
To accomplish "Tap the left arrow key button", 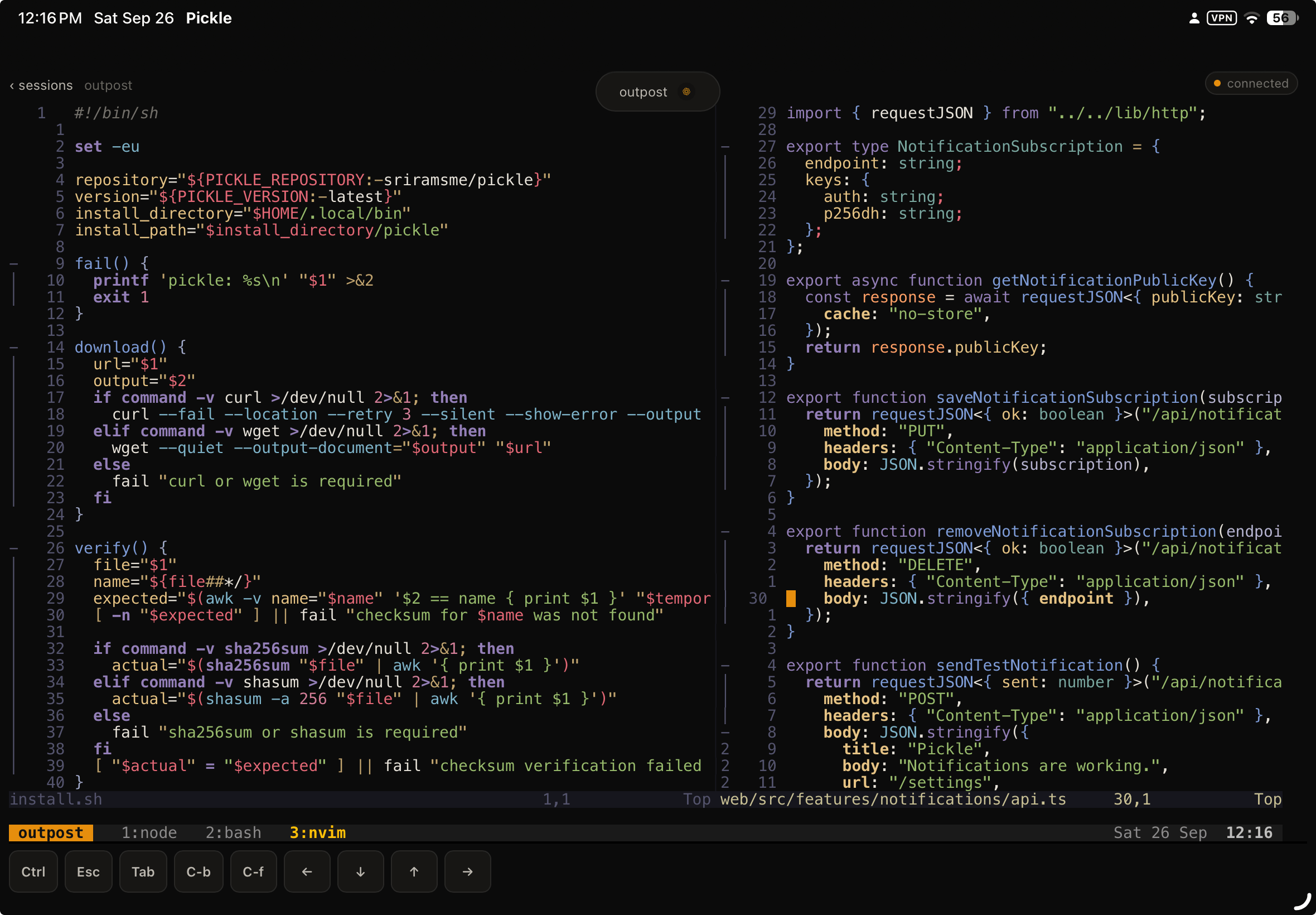I will 307,871.
